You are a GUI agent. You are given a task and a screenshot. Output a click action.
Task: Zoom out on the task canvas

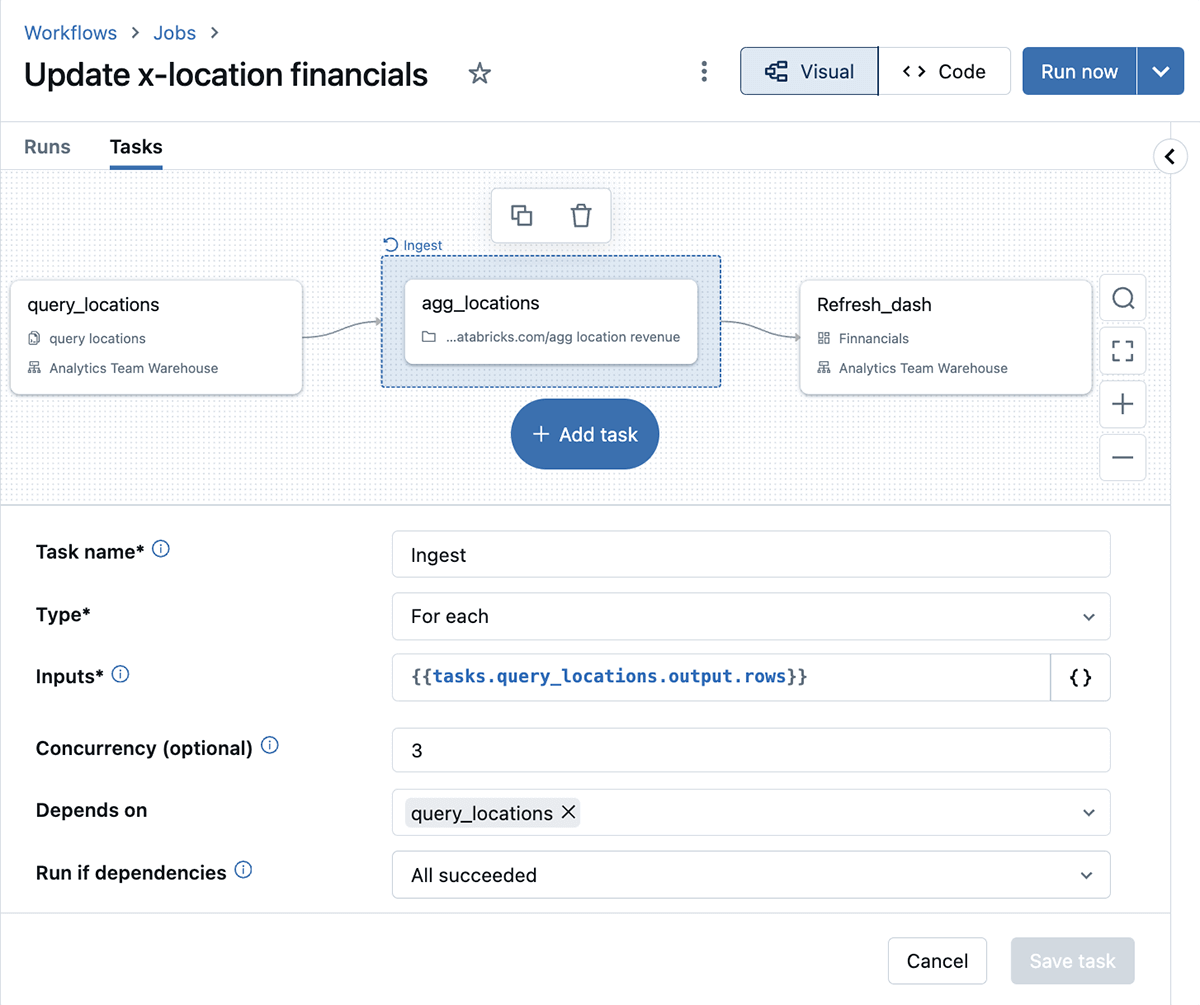point(1122,457)
